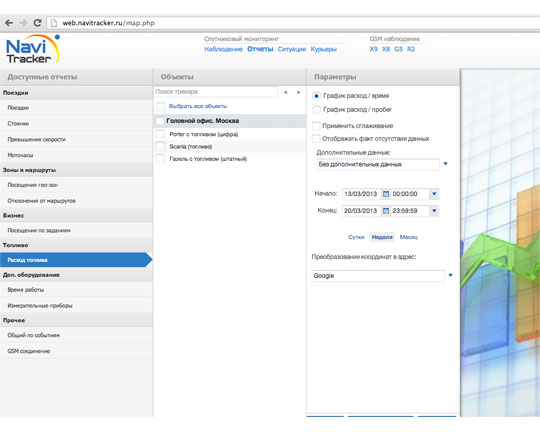Click the browser forward arrow
Viewport: 540px width, 432px height.
(23, 23)
